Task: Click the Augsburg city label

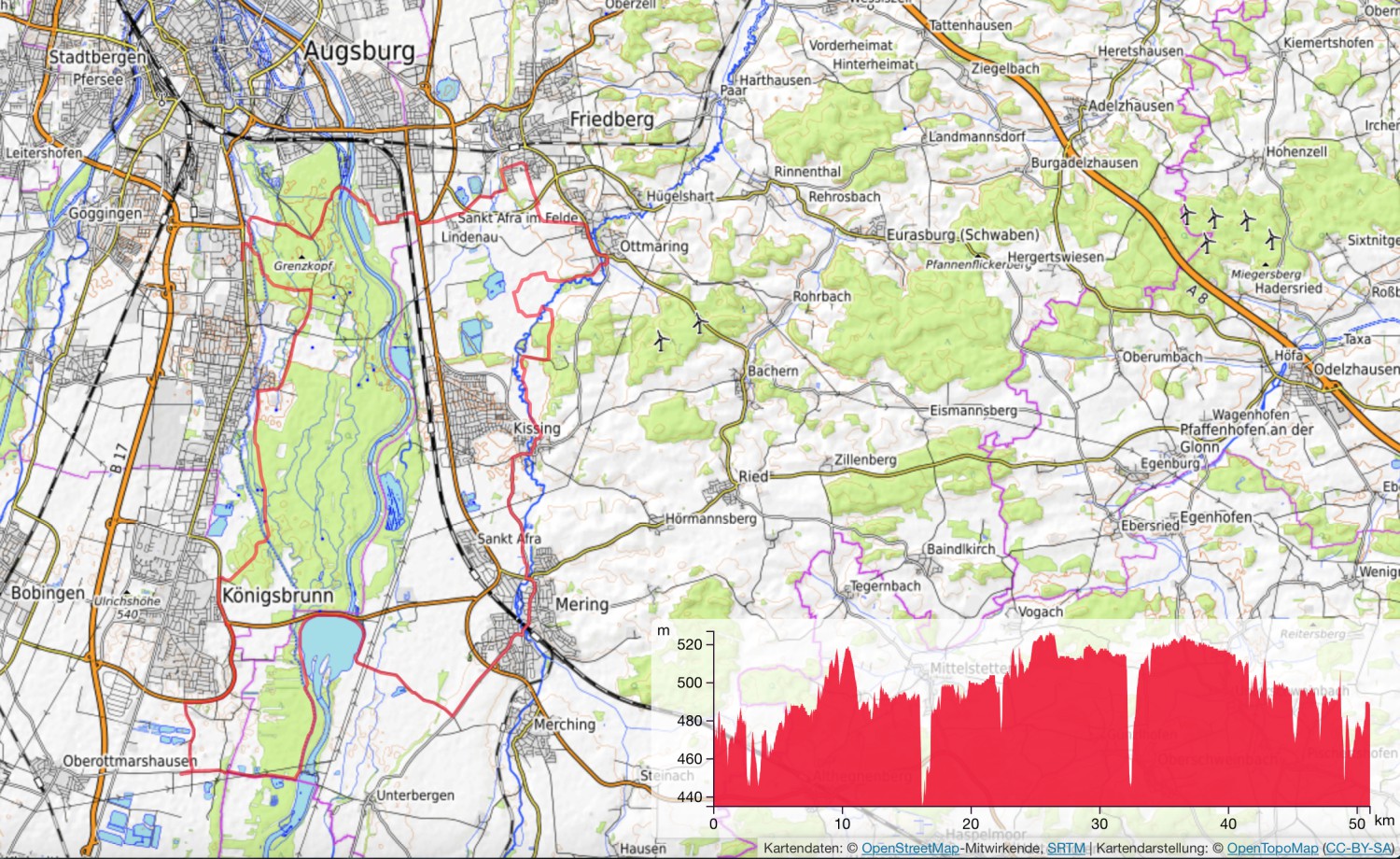Action: pyautogui.click(x=359, y=50)
